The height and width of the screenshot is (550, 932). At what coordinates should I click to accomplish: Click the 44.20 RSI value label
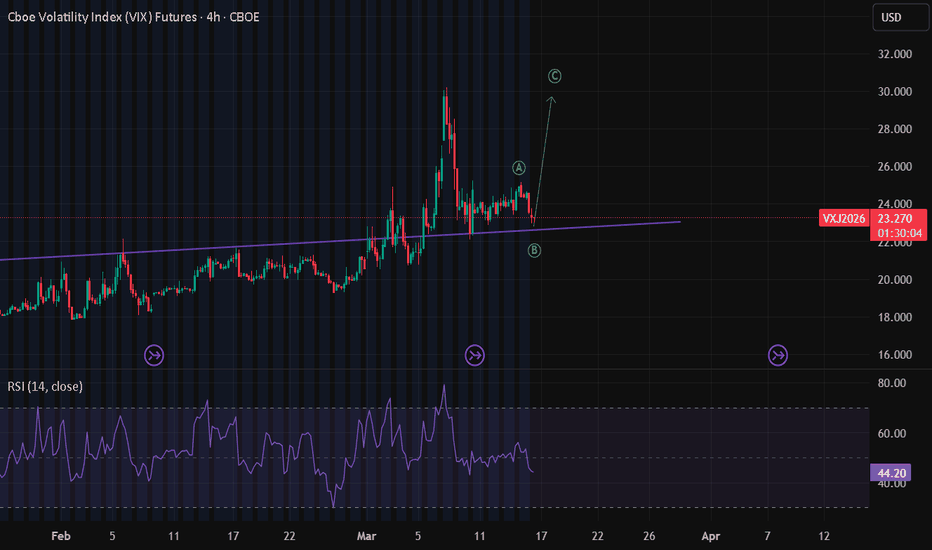892,473
